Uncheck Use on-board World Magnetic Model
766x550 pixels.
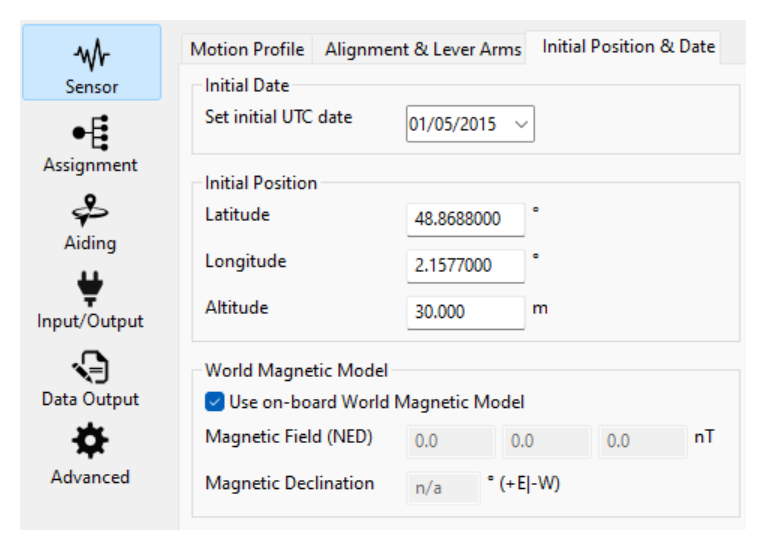click(x=214, y=402)
